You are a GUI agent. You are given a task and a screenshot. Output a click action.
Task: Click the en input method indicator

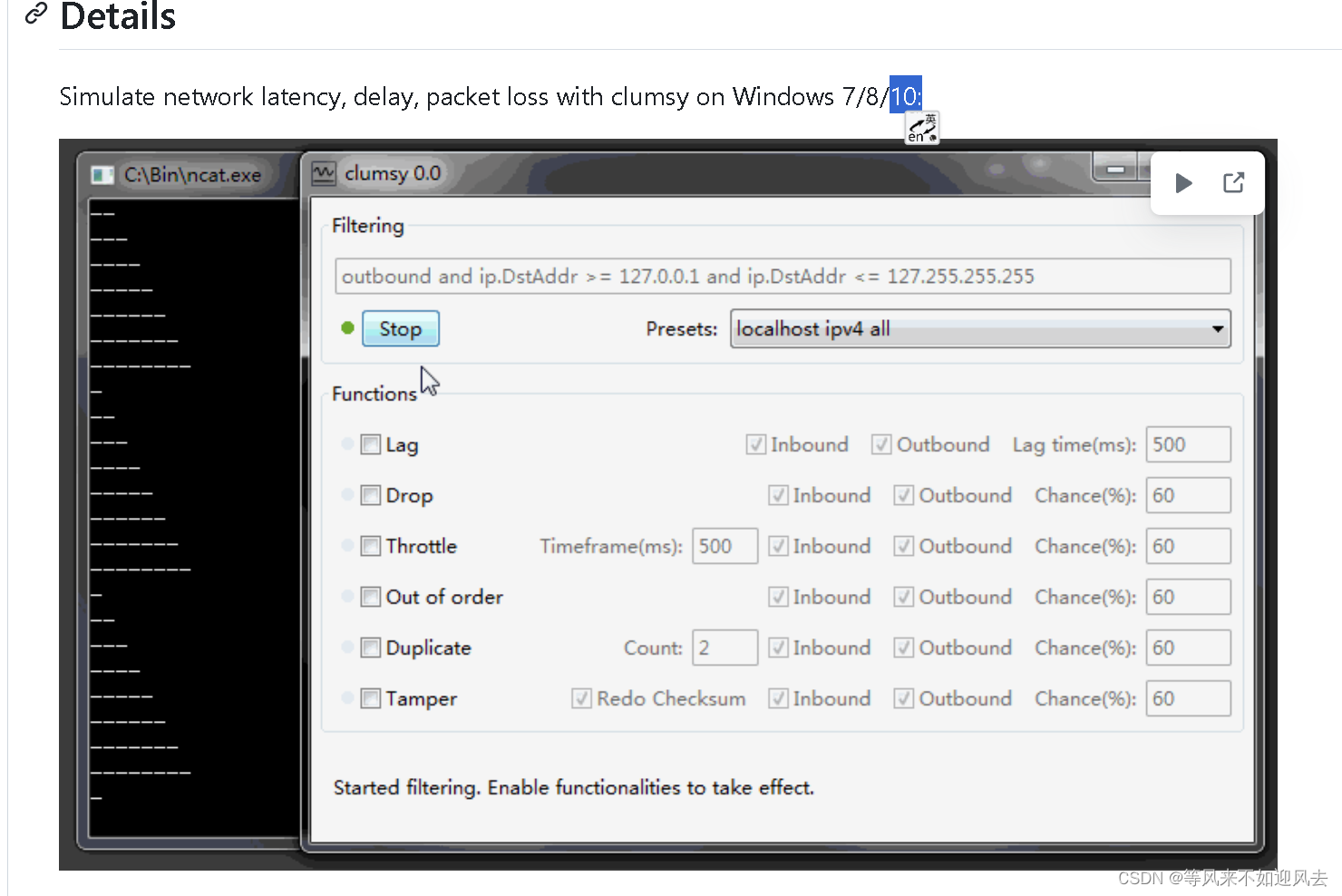pyautogui.click(x=922, y=128)
